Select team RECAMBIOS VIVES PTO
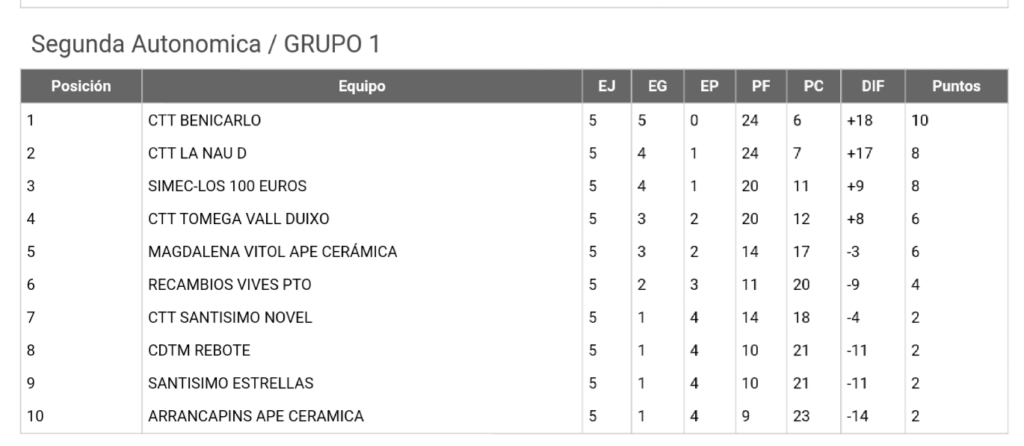 230,285
